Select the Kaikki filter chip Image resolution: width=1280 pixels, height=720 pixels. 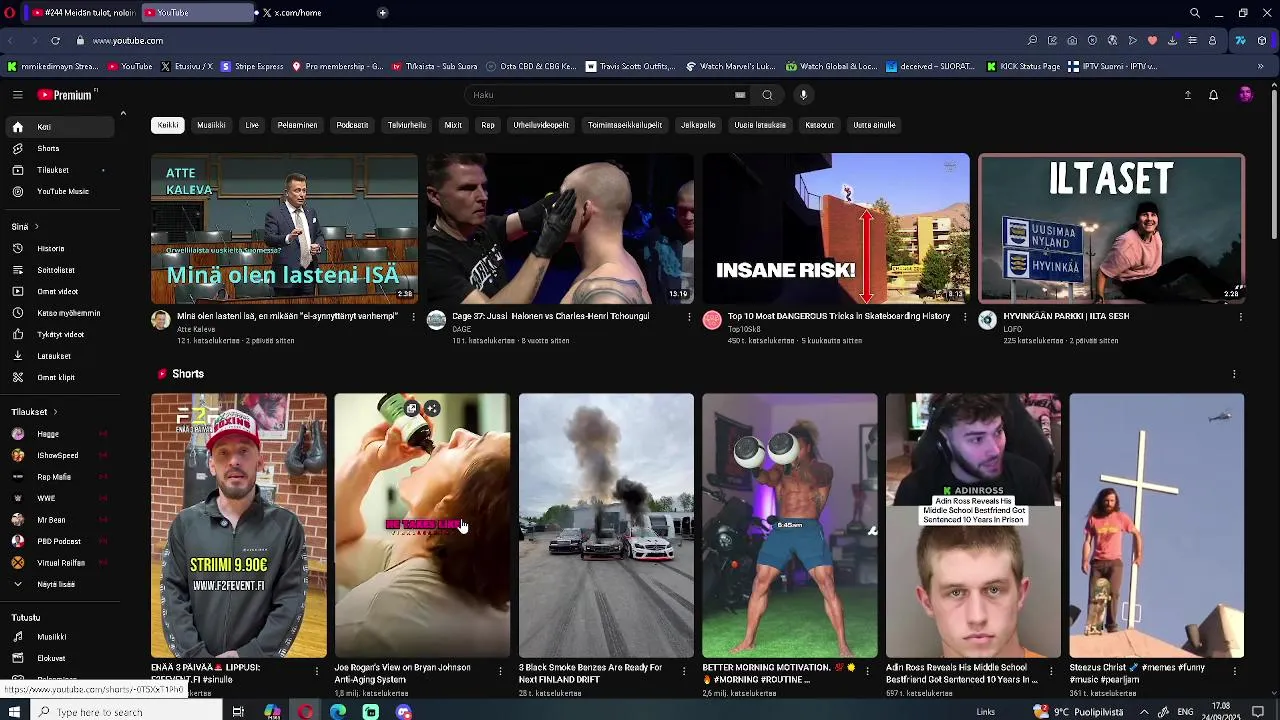(168, 125)
